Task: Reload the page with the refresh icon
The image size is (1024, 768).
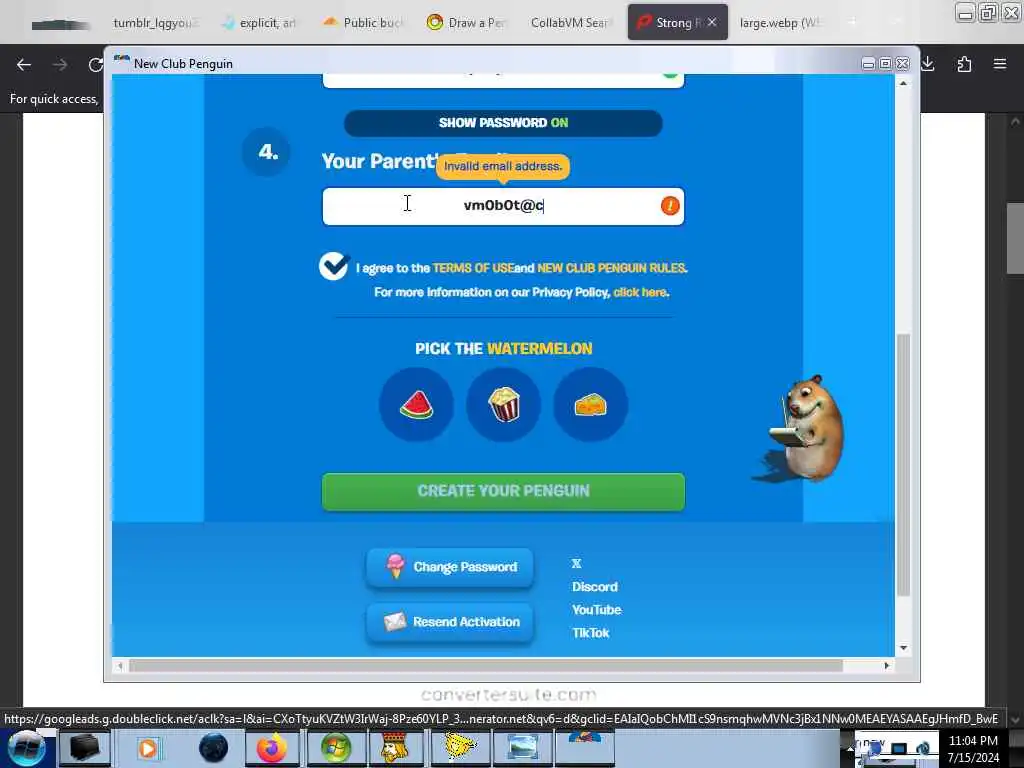Action: point(95,64)
